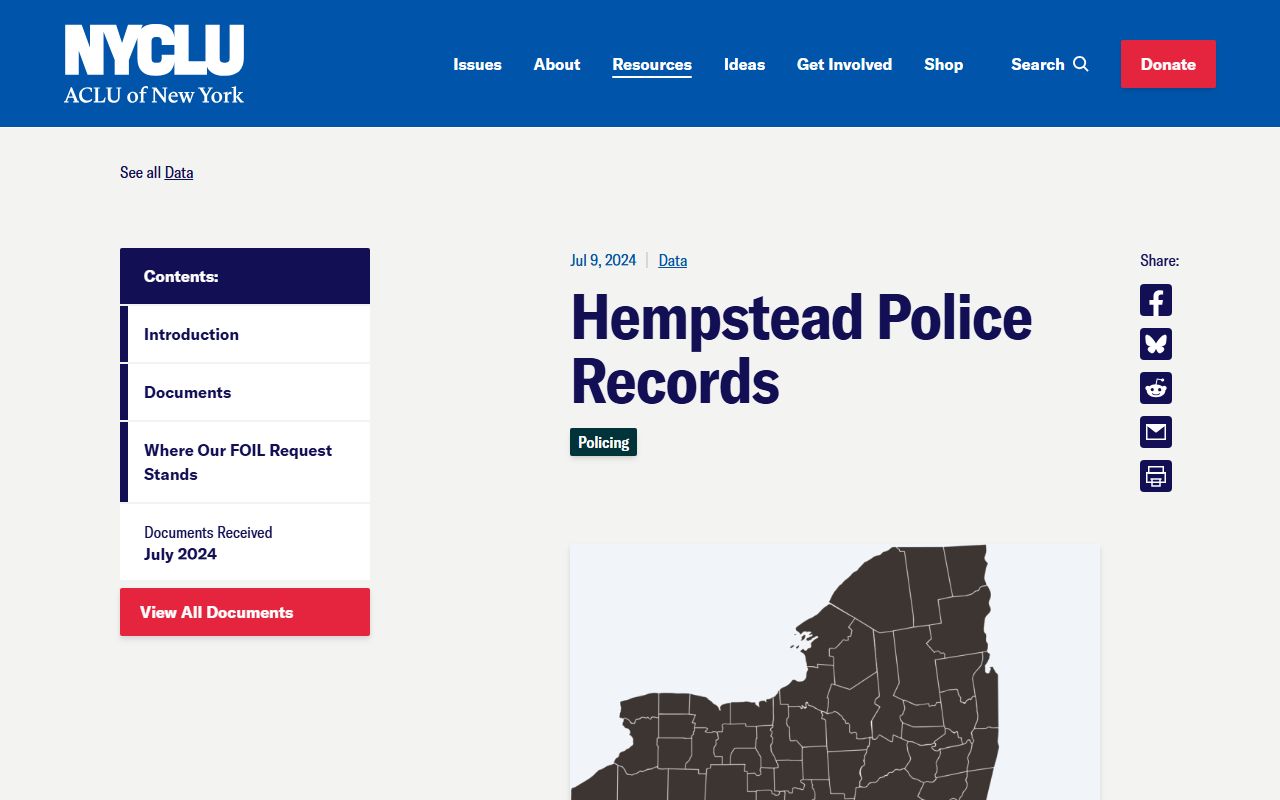
Task: Share this page via email
Action: [1156, 432]
